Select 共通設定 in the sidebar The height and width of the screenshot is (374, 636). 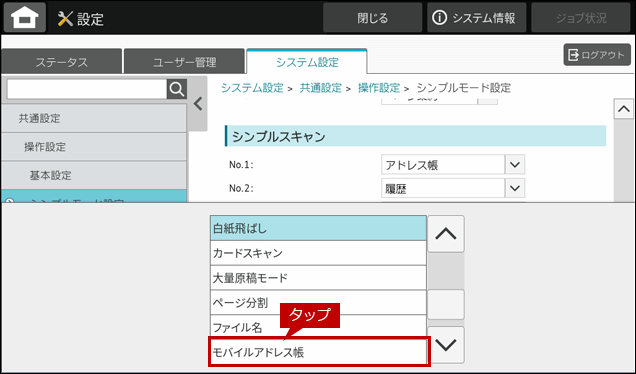pyautogui.click(x=94, y=118)
